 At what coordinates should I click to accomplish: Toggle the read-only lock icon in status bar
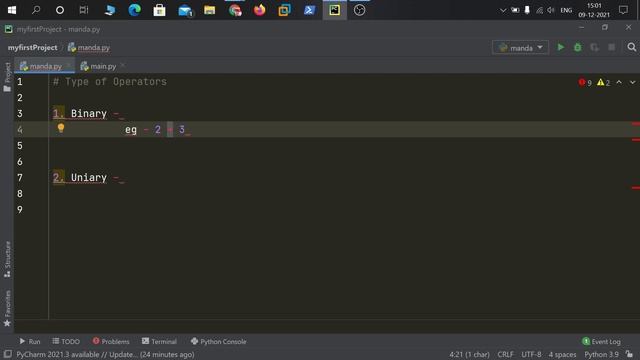tap(629, 354)
